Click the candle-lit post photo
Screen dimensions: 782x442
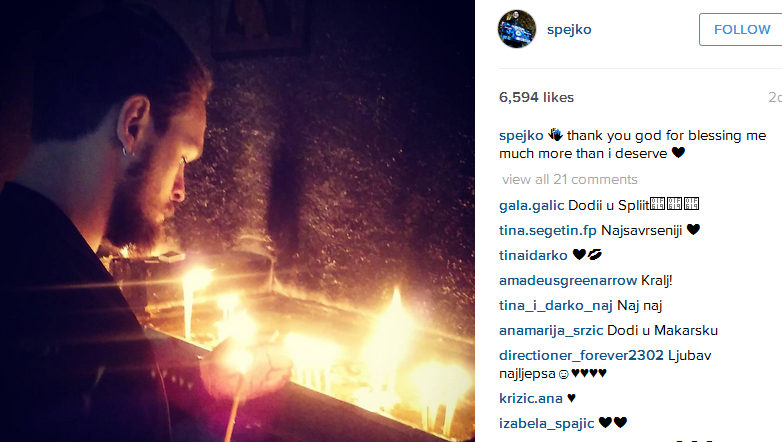(237, 221)
